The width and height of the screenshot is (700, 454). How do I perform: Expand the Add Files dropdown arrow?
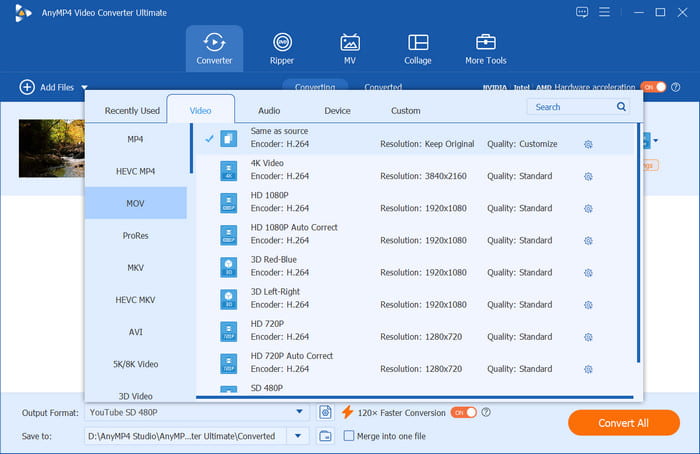85,88
